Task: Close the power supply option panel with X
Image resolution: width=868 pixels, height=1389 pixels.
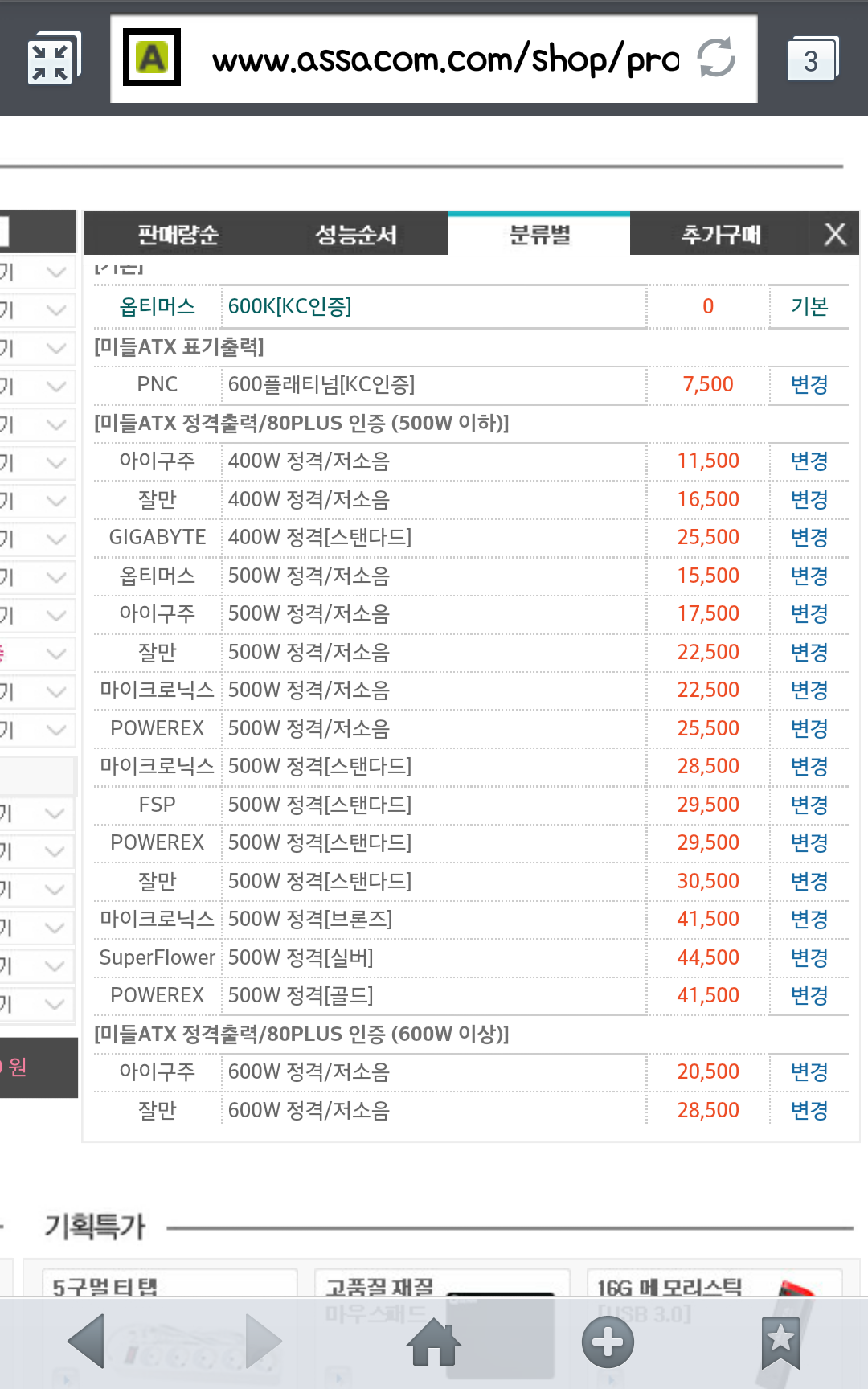Action: (835, 234)
